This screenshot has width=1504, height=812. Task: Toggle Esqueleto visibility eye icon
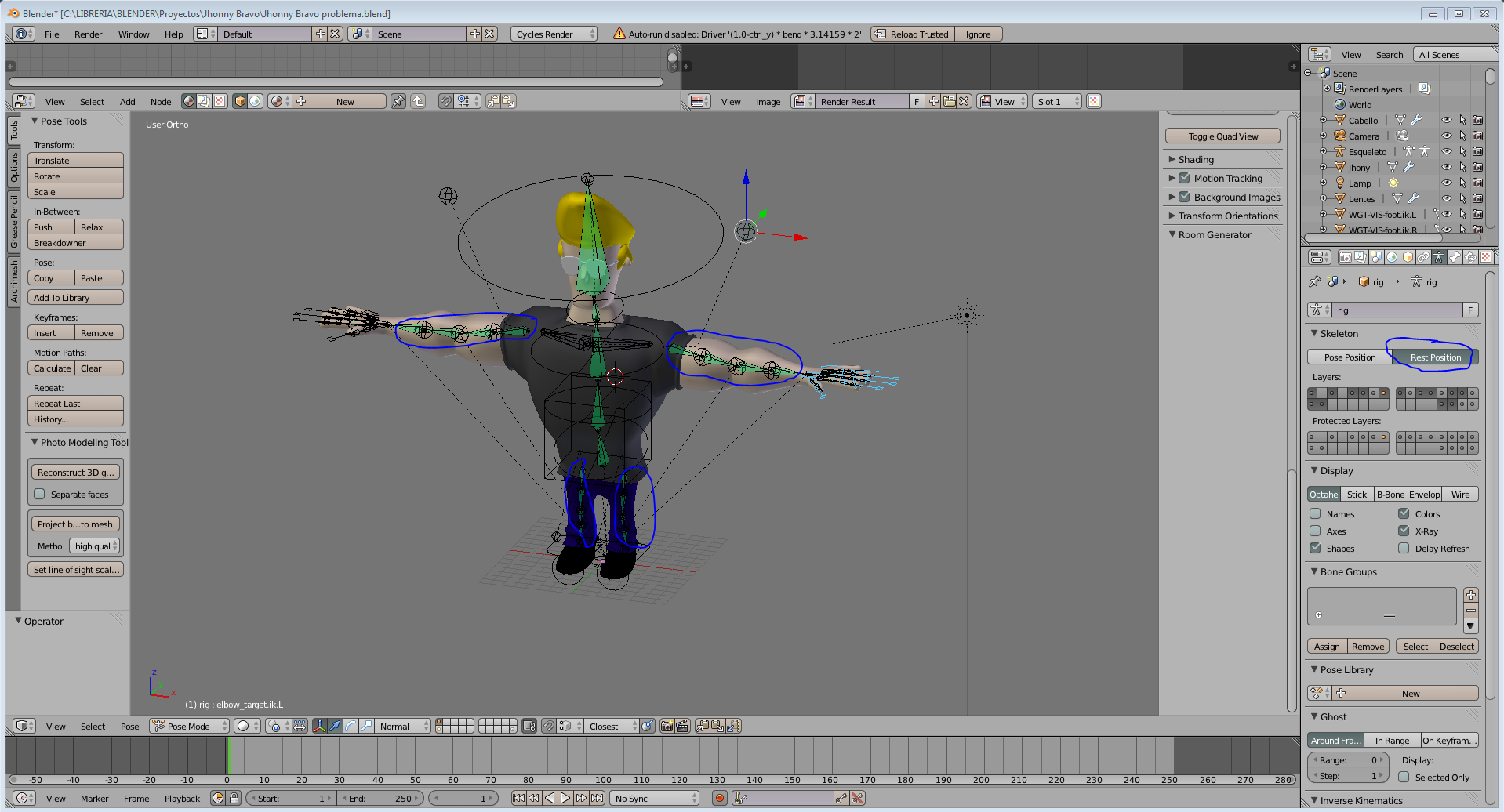coord(1446,151)
